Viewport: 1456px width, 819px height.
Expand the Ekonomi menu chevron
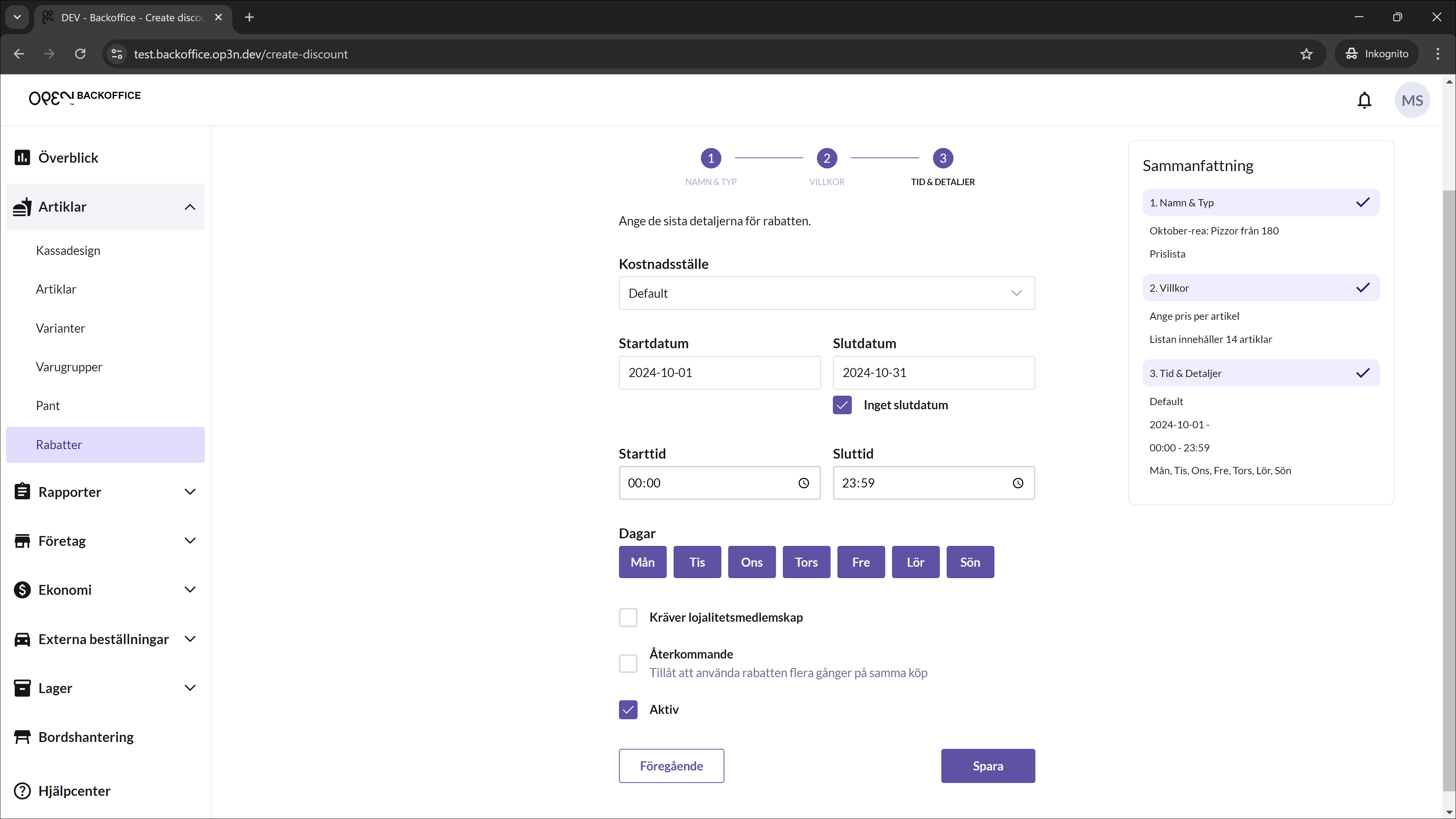pos(190,589)
